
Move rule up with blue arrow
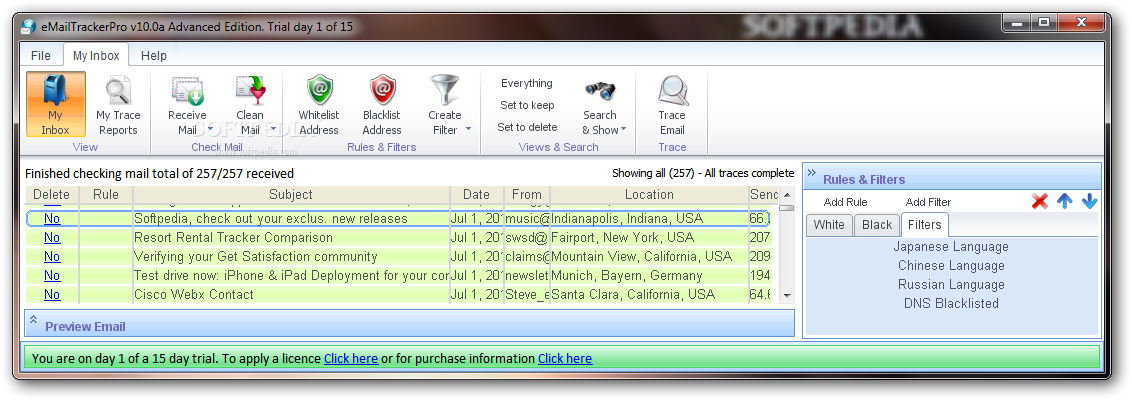click(1065, 201)
